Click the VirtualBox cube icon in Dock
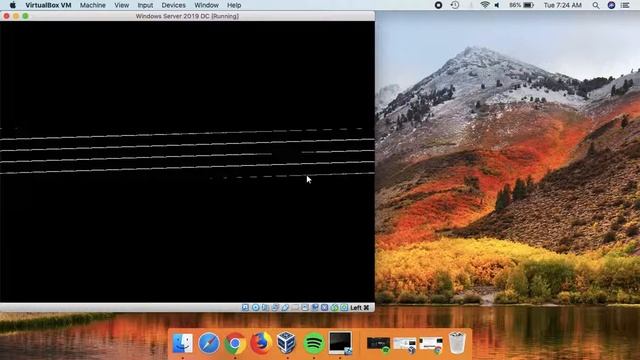 click(x=287, y=343)
